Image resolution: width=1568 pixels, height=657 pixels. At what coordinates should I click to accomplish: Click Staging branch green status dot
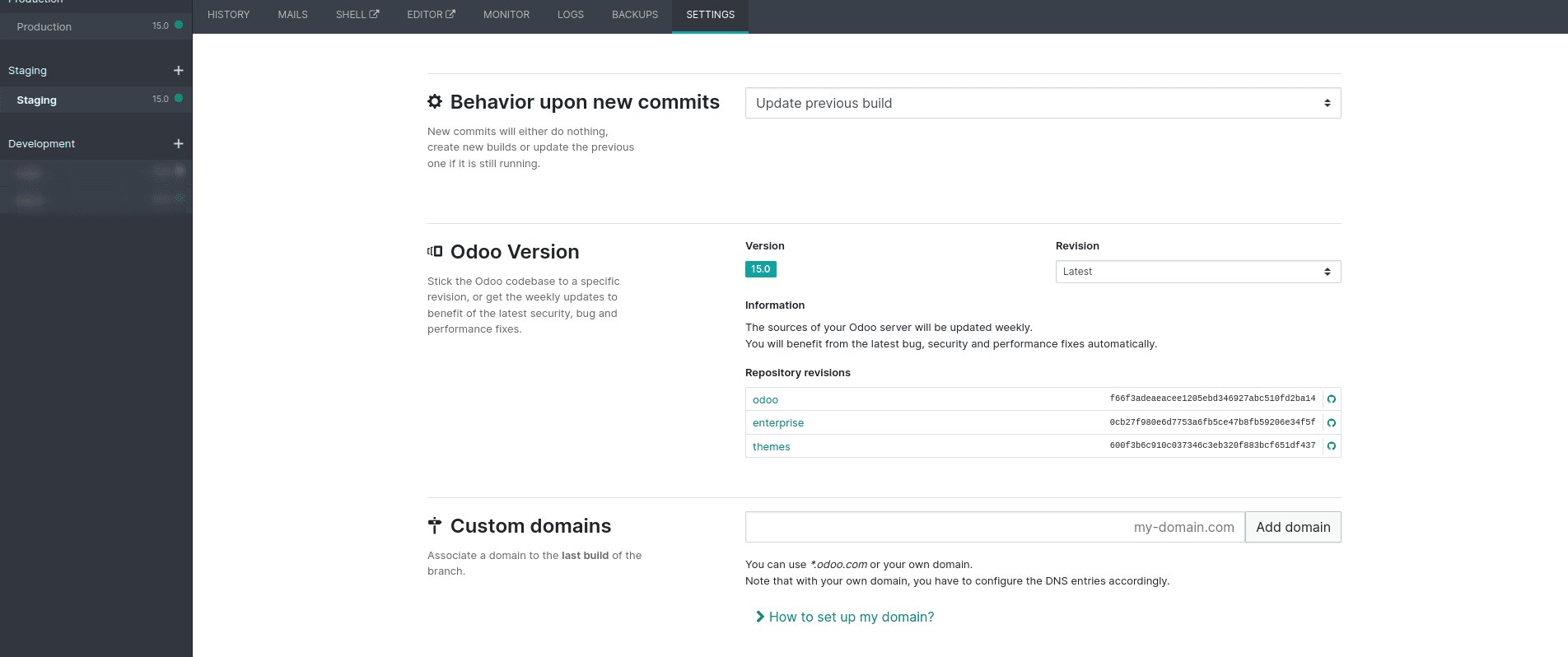179,99
